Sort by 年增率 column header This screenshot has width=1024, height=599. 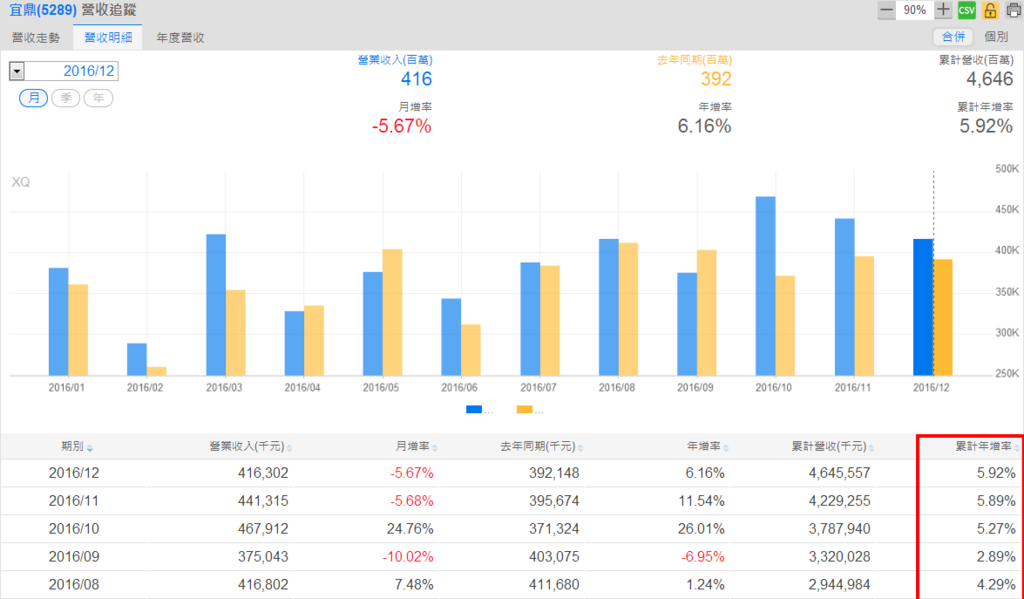pos(708,447)
